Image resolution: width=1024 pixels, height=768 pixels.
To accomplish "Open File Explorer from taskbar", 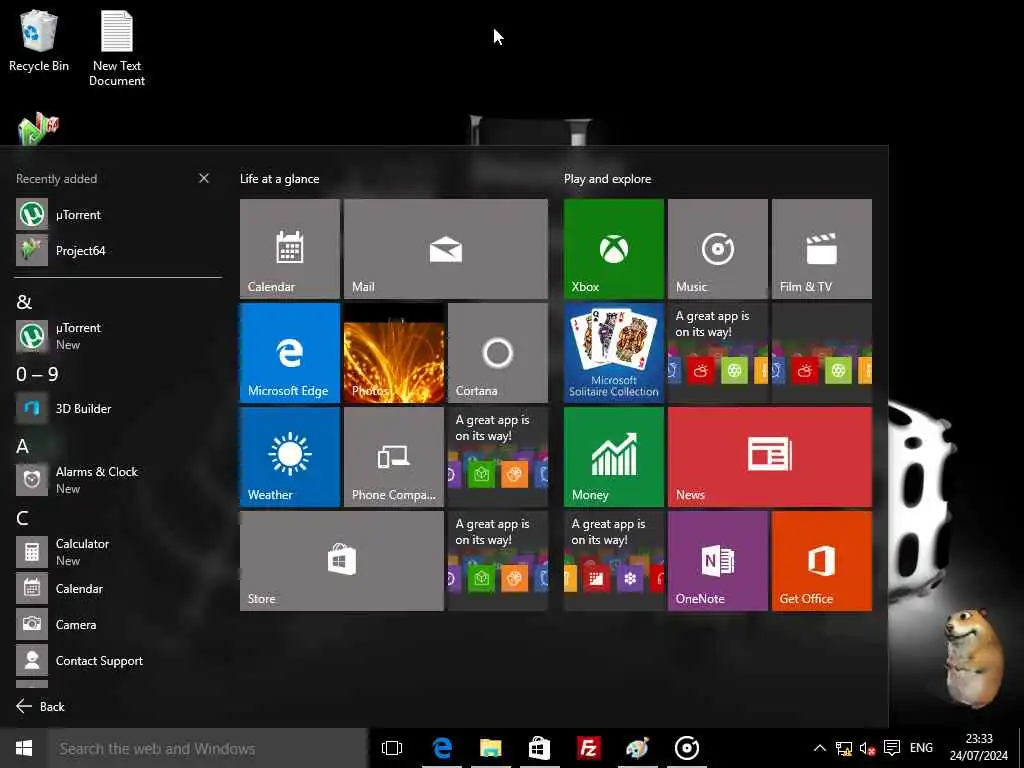I will [x=490, y=748].
